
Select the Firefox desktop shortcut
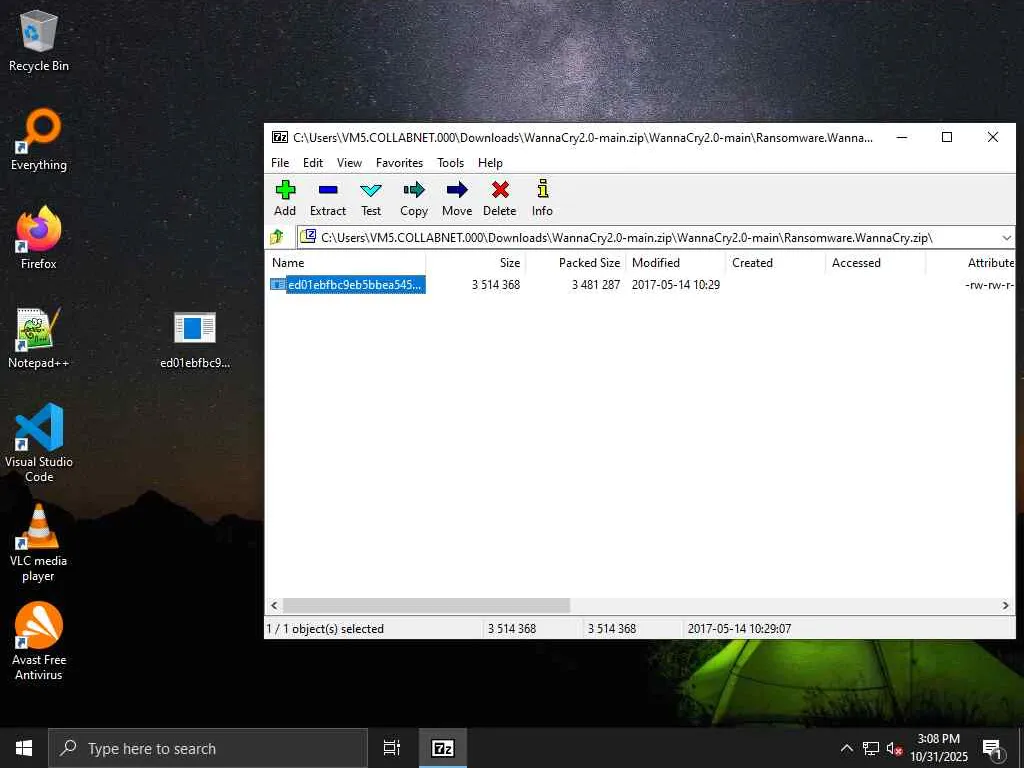coord(39,238)
